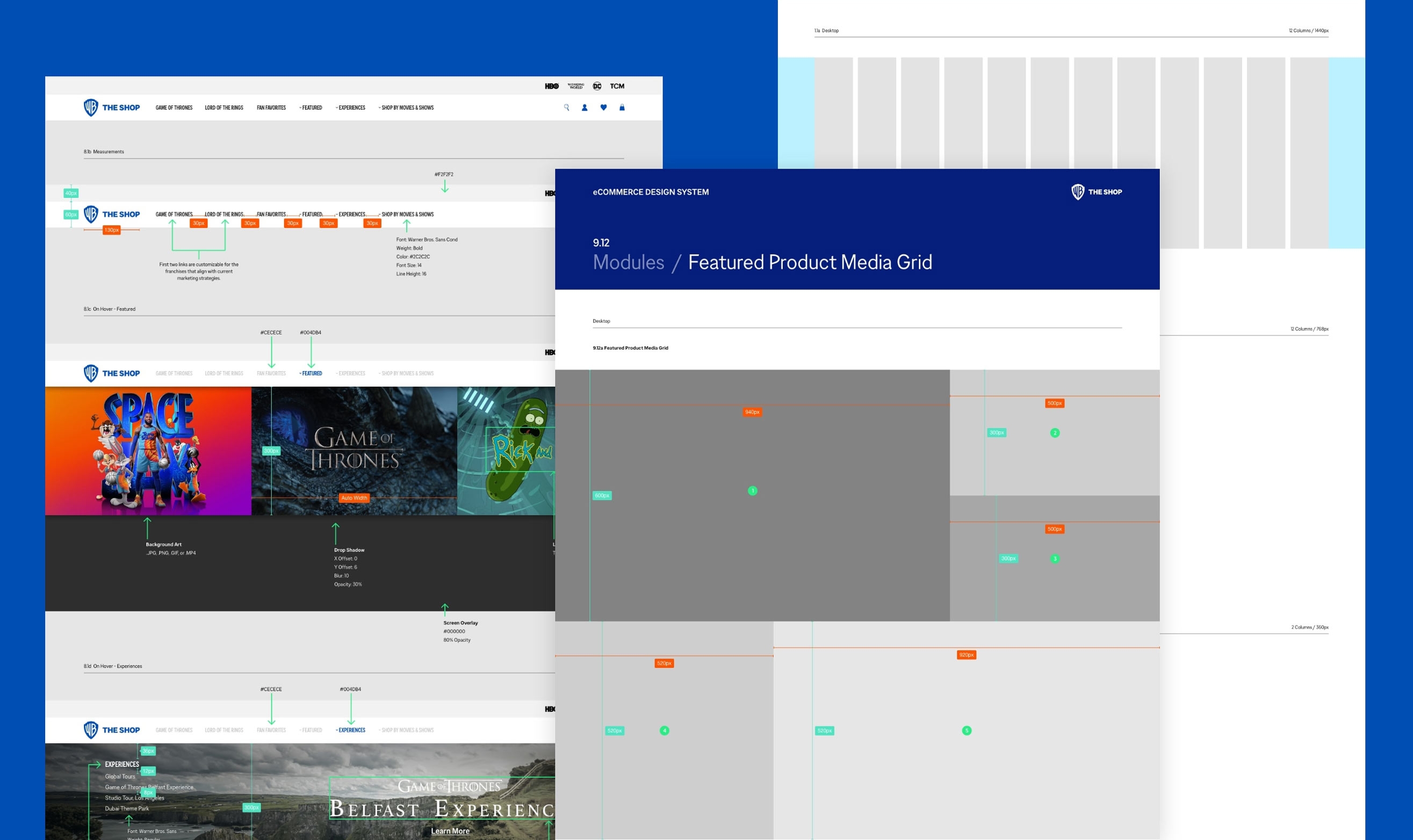1413x840 pixels.
Task: Click the Dubai Theme Park link
Action: coord(127,809)
